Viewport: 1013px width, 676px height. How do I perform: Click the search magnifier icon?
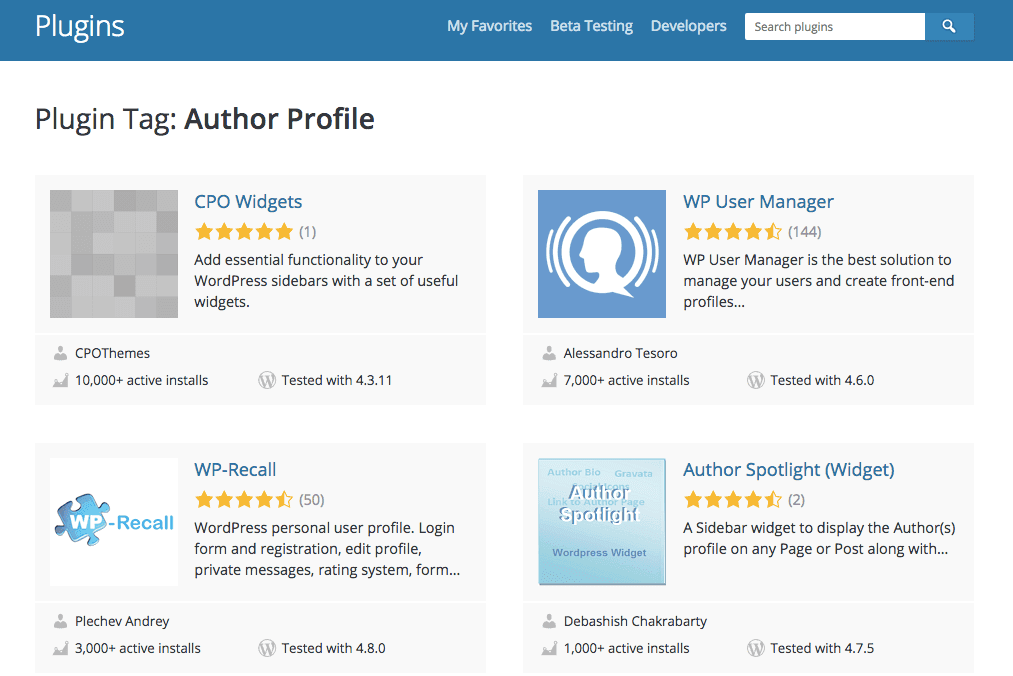[948, 26]
